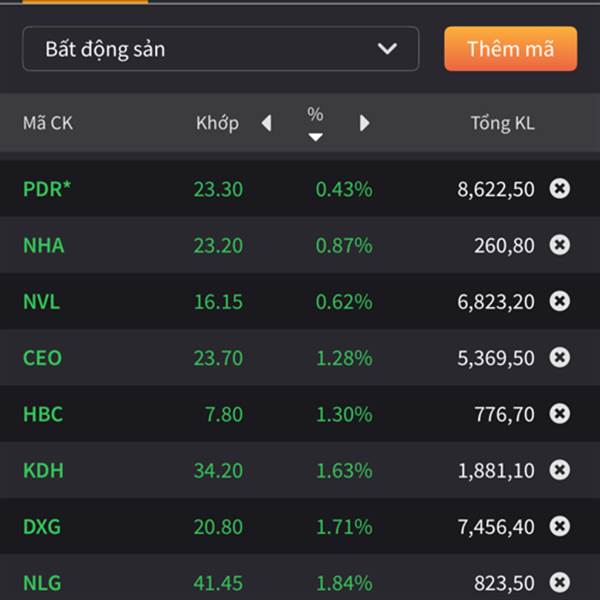Sort by the Khớp column header
Viewport: 600px width, 600px height.
217,123
